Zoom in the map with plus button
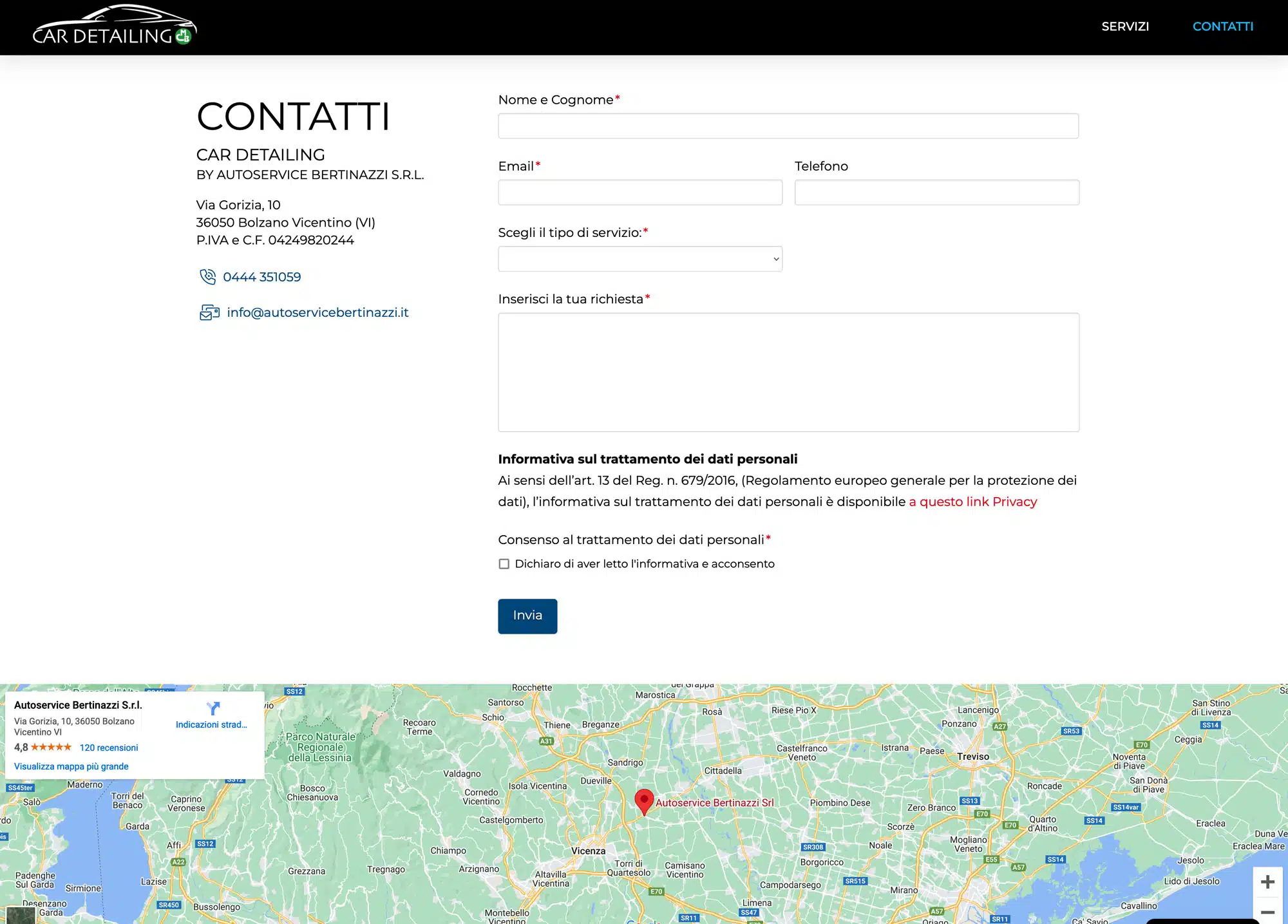The width and height of the screenshot is (1288, 924). [1267, 882]
